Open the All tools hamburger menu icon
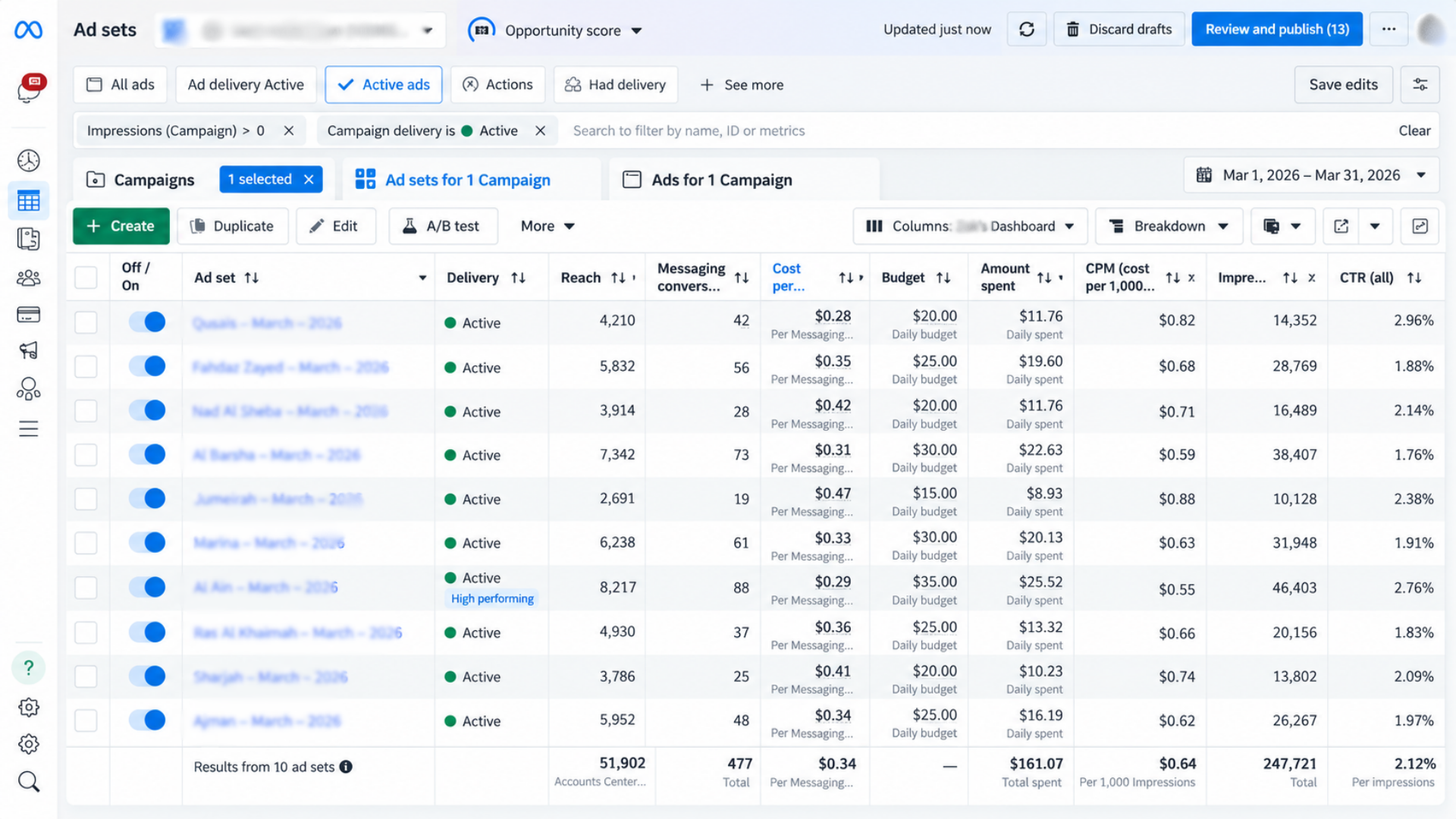Screen dimensions: 1456x819 [29, 429]
